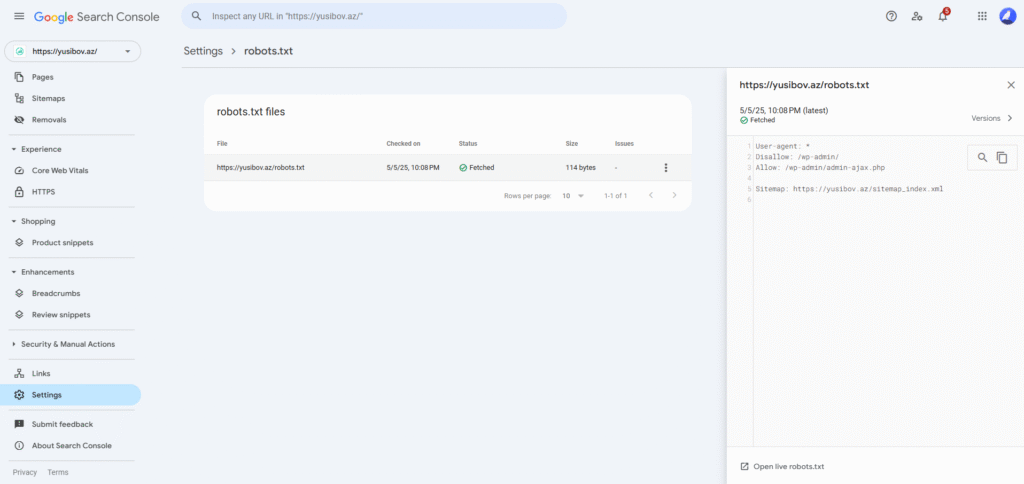The image size is (1024, 484).
Task: Go to Pages report
Action: tap(42, 77)
